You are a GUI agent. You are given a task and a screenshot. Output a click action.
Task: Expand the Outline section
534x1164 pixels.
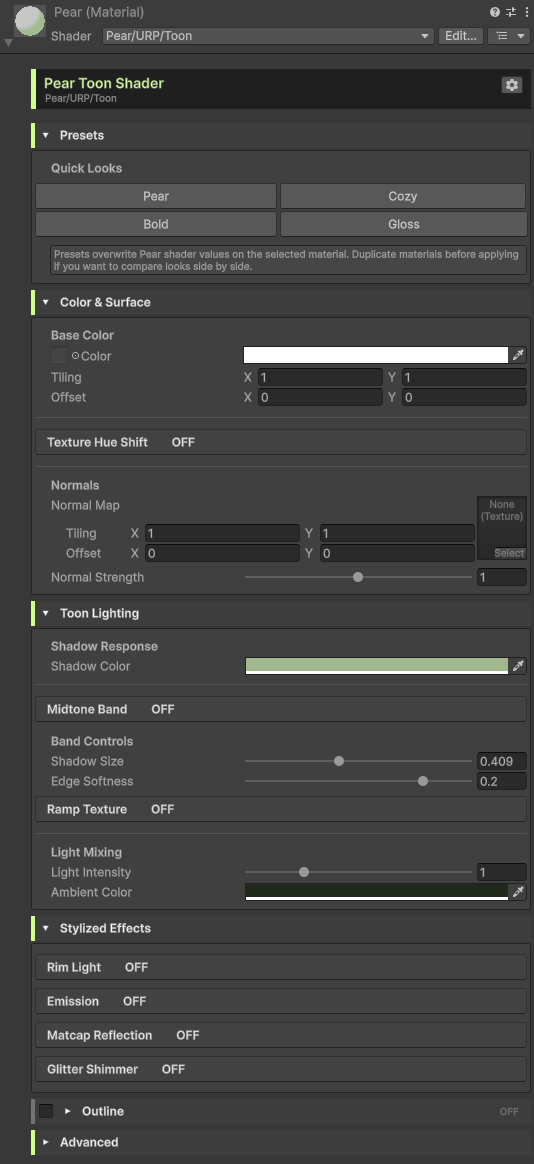click(x=68, y=1111)
